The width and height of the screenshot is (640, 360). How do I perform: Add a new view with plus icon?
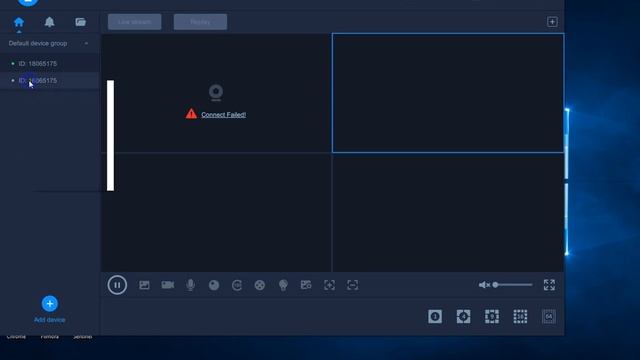click(x=552, y=22)
